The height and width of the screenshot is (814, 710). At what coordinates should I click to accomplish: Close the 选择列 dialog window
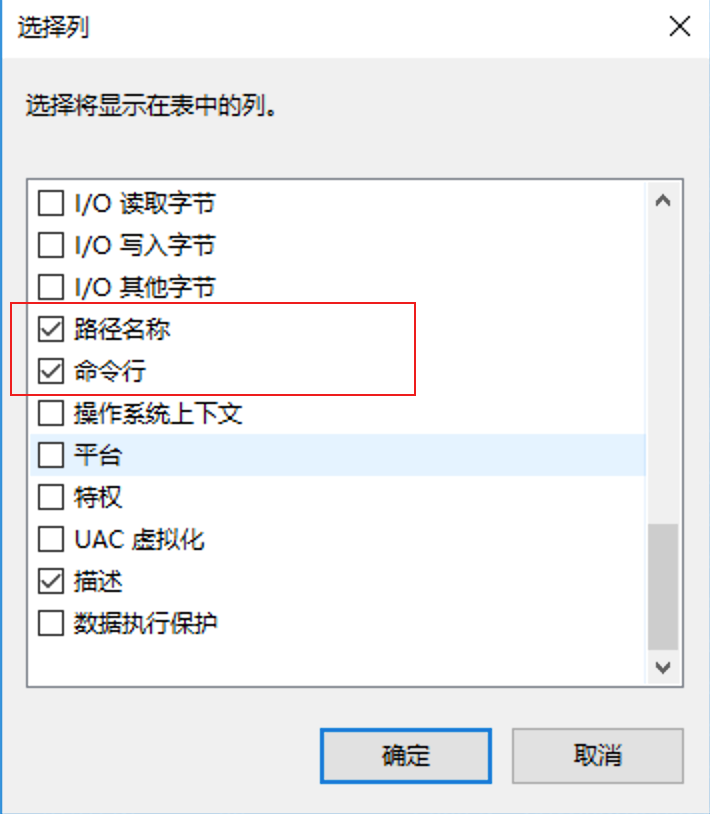click(x=679, y=27)
